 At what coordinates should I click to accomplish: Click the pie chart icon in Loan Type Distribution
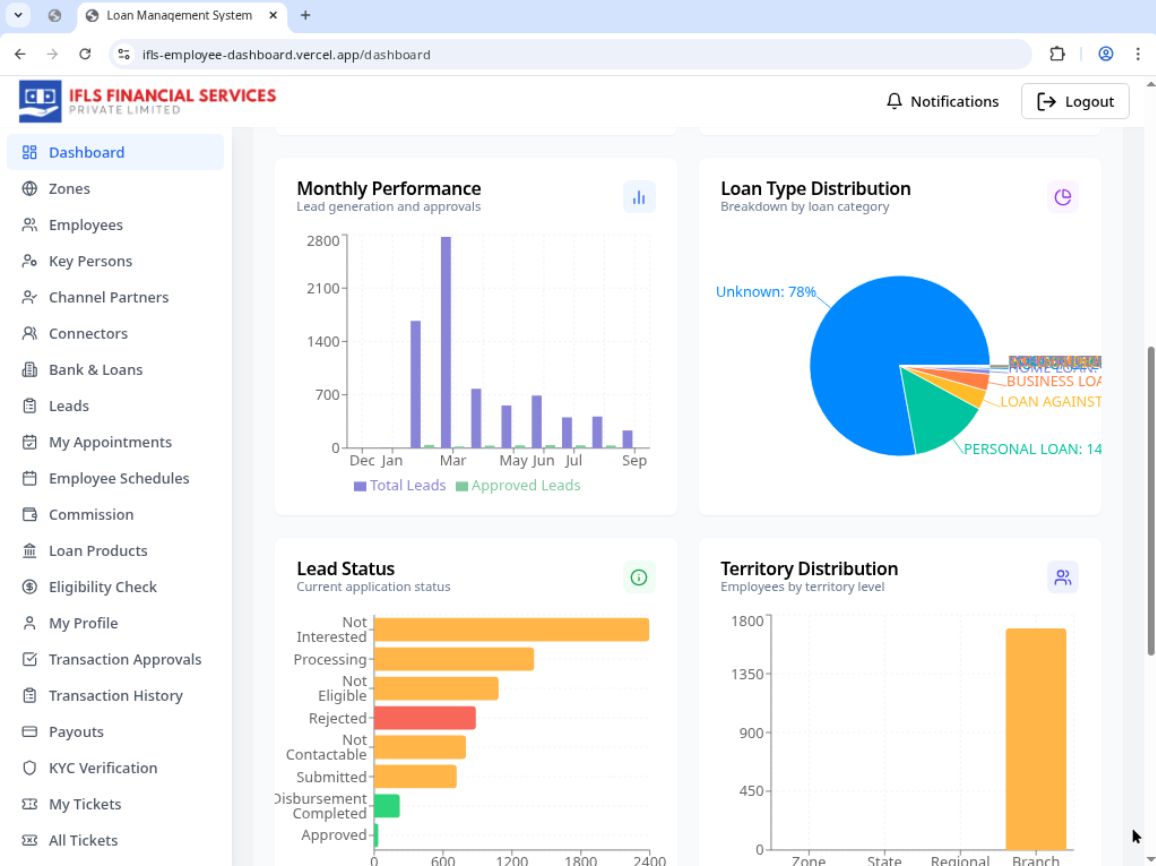coord(1062,197)
